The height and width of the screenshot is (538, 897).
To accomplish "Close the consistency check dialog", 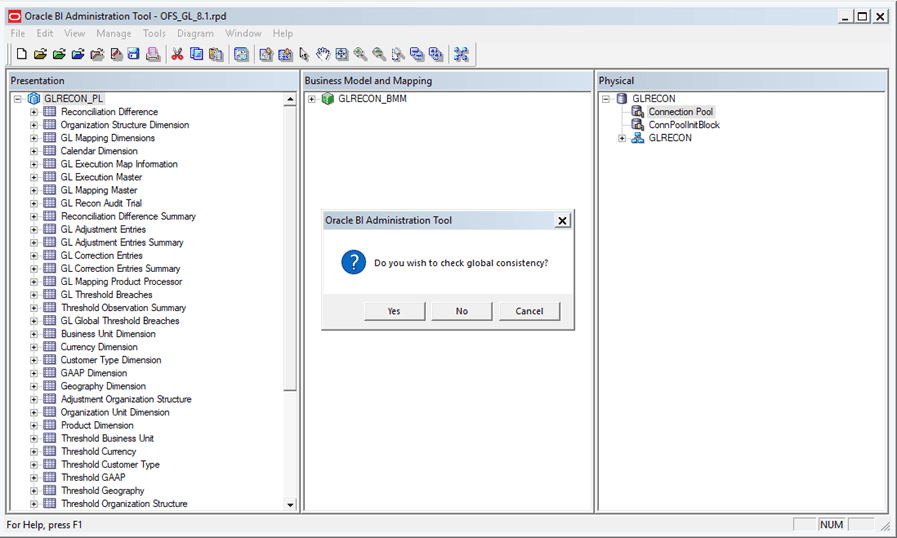I will (562, 220).
